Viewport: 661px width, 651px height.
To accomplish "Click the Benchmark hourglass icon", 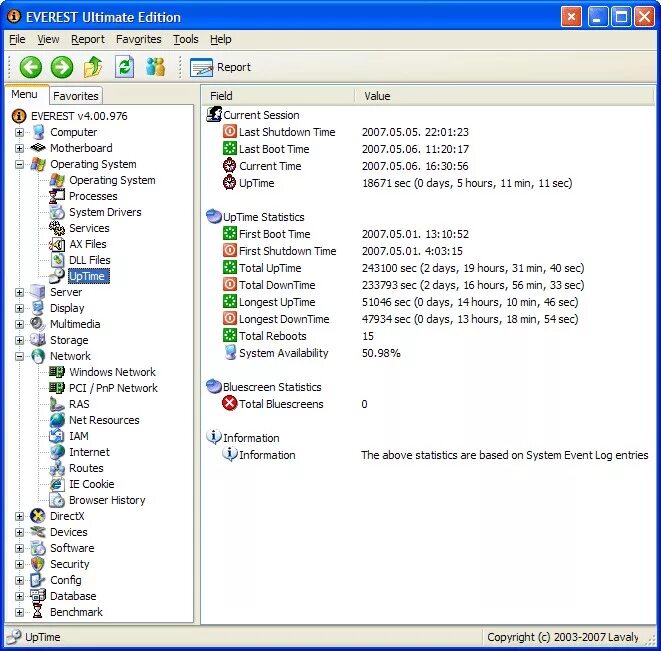I will click(x=38, y=612).
